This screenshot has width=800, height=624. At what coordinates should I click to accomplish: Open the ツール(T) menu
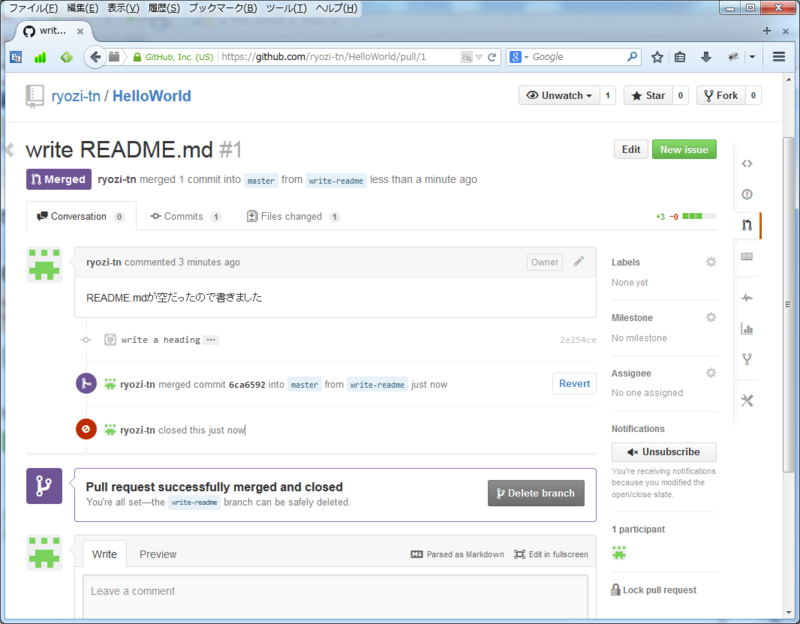point(286,8)
